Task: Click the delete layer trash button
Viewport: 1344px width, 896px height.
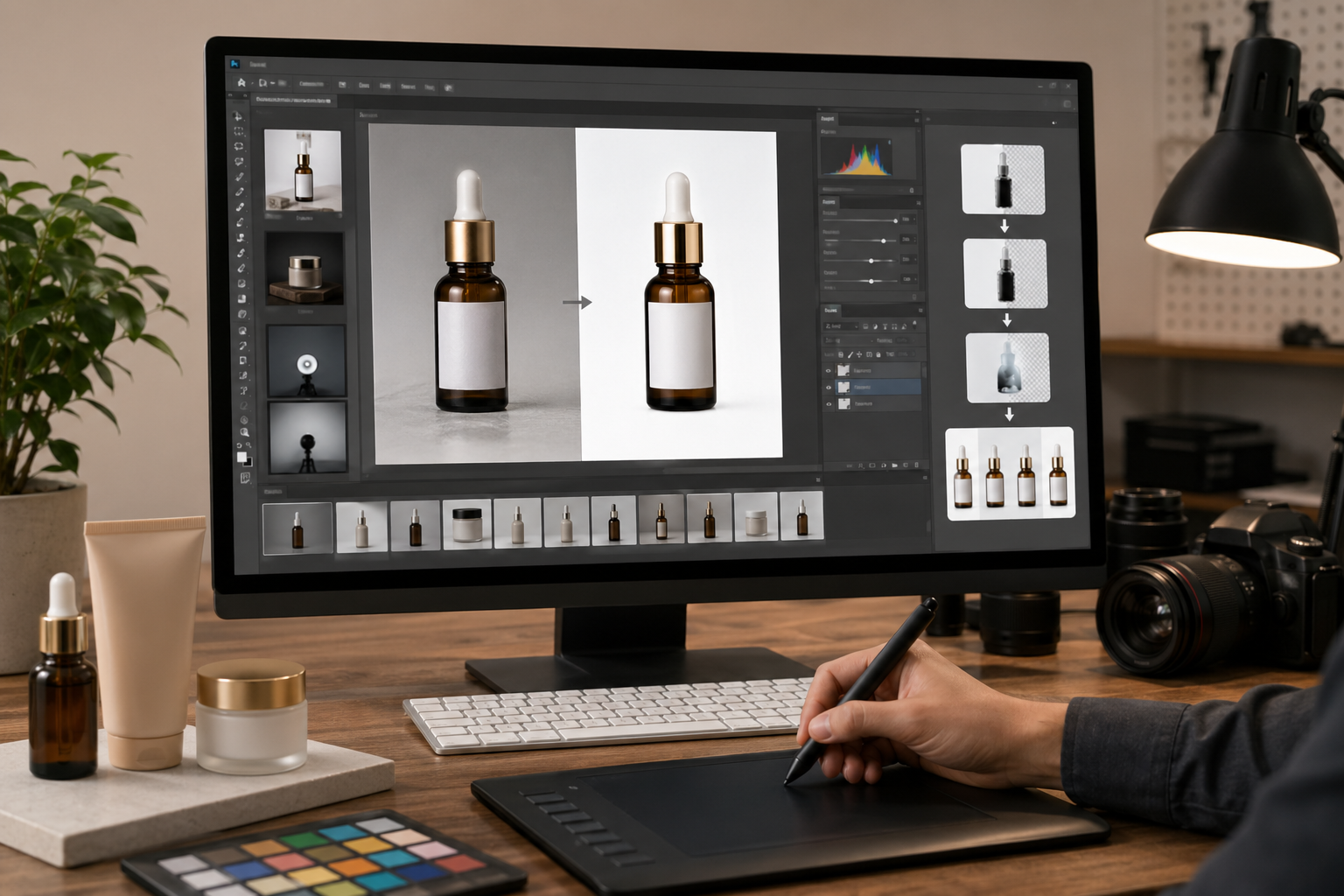Action: click(916, 465)
